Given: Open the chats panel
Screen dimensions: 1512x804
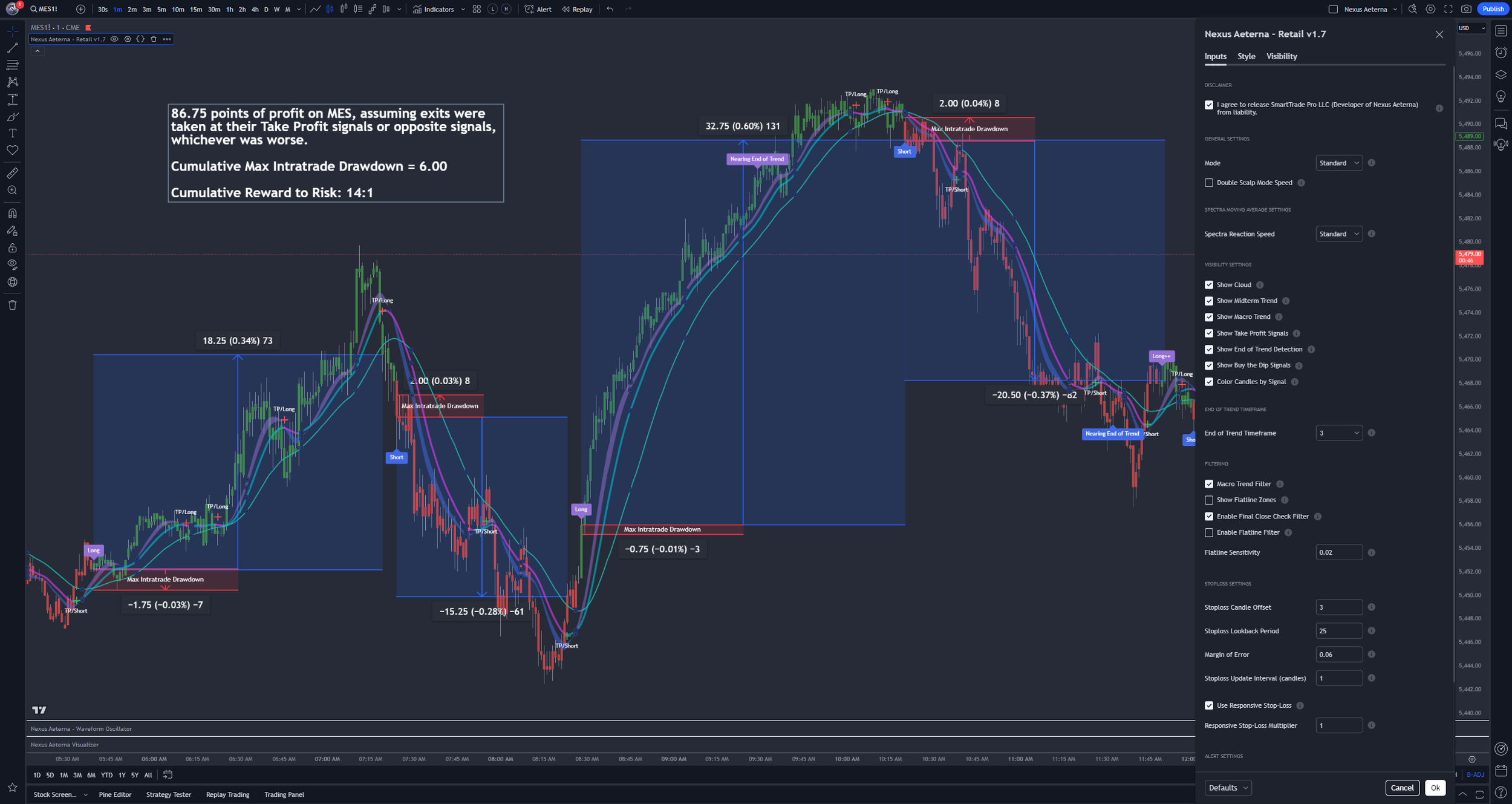Looking at the screenshot, I should [1501, 123].
